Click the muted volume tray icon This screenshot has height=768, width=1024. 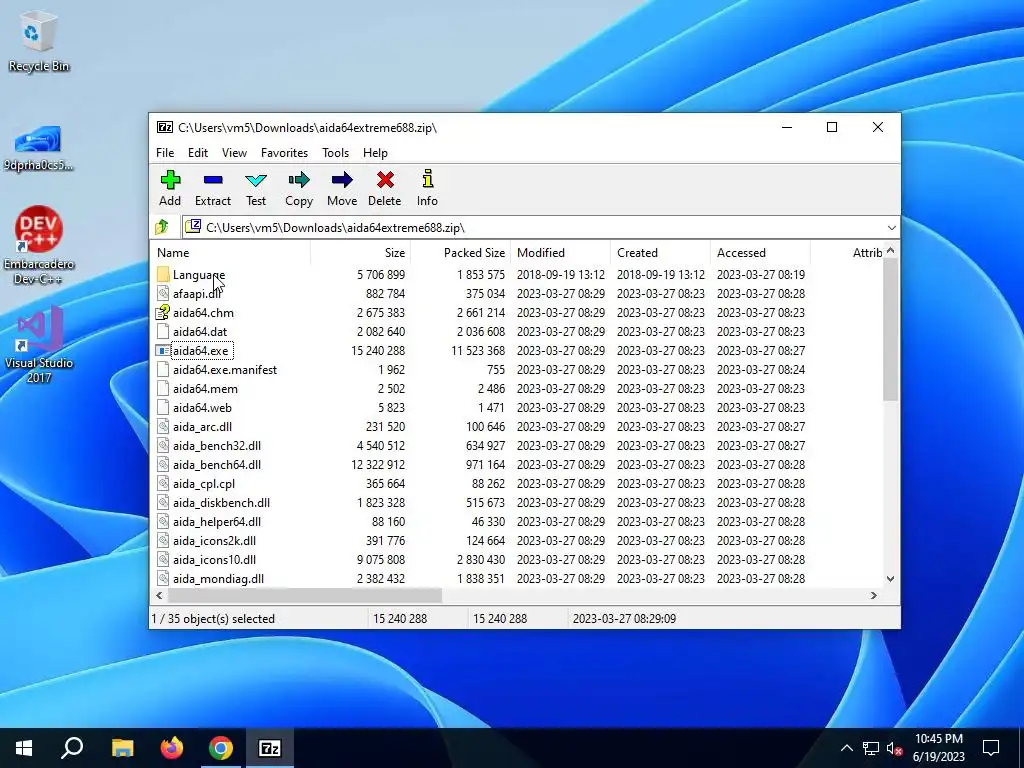[x=895, y=748]
